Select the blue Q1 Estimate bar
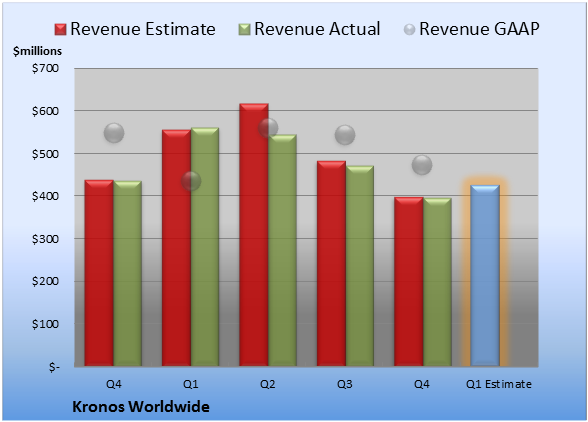Image resolution: width=588 pixels, height=422 pixels. pos(485,275)
